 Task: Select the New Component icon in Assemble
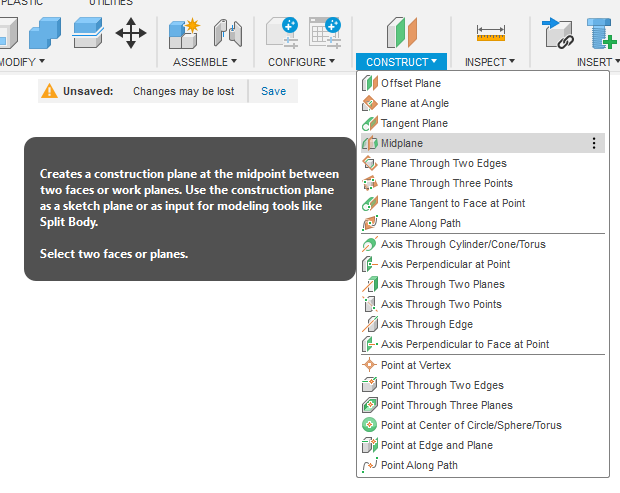point(184,32)
